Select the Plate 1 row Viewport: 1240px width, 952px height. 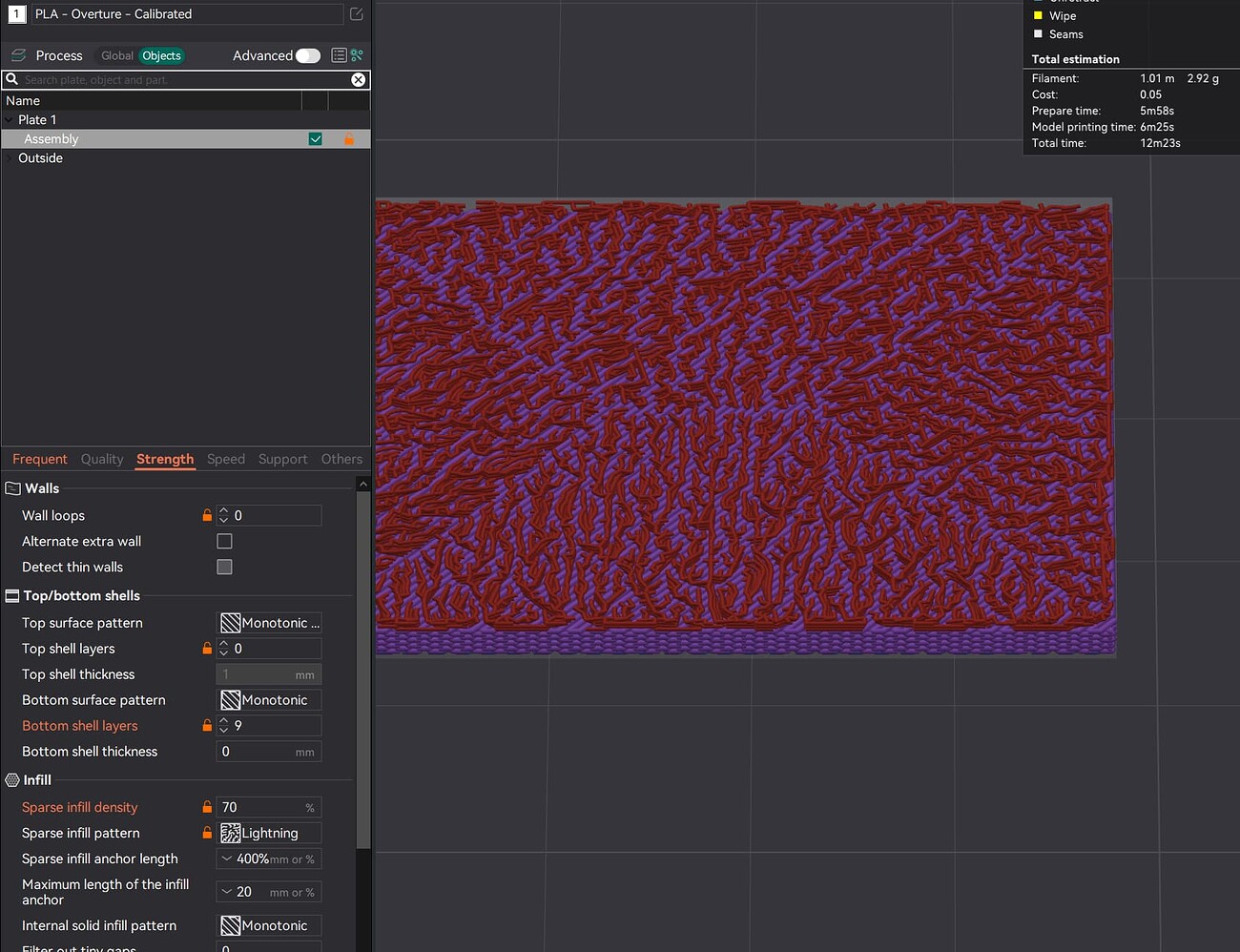186,120
